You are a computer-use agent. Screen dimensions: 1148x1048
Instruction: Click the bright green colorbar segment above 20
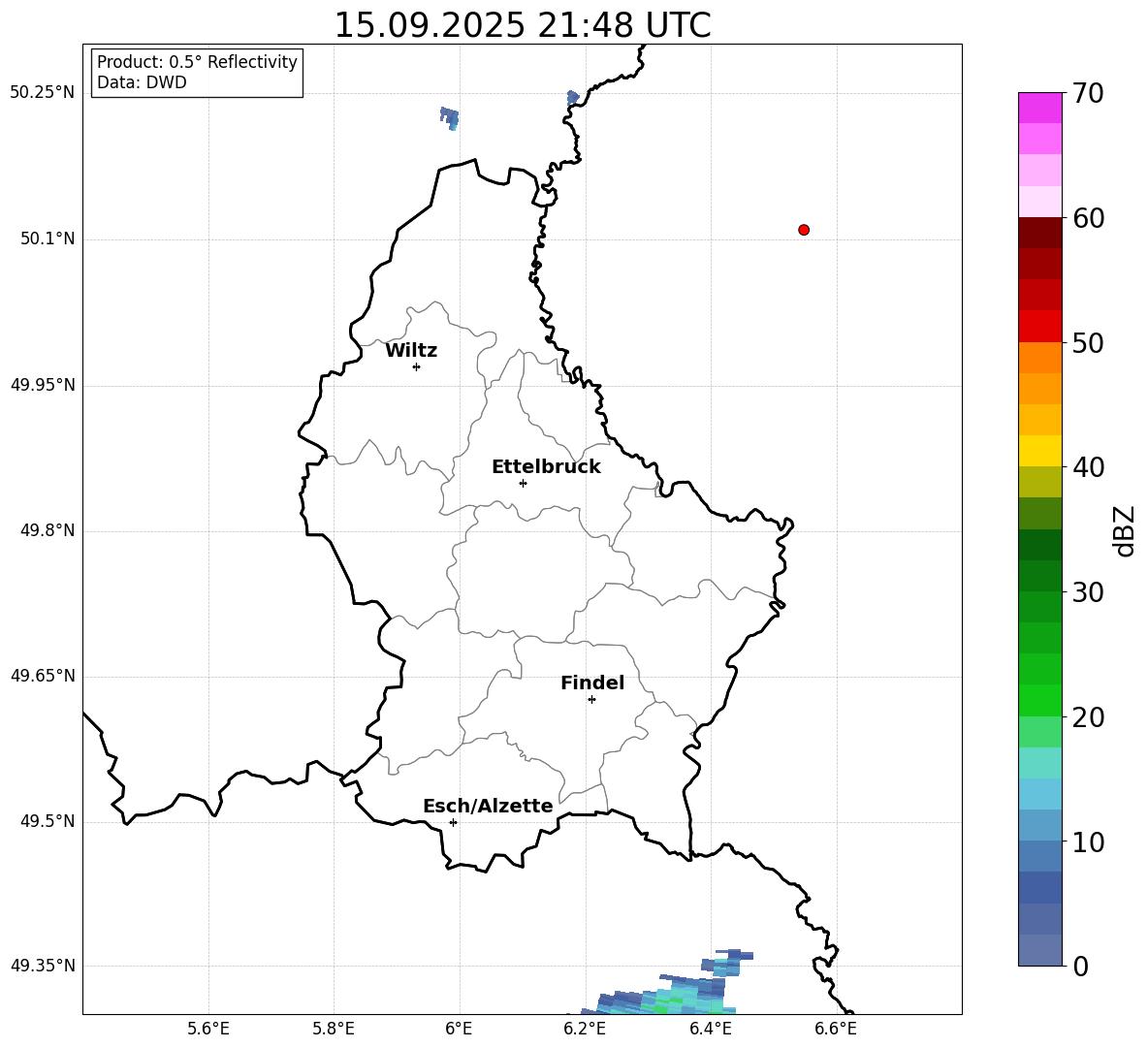click(1039, 700)
